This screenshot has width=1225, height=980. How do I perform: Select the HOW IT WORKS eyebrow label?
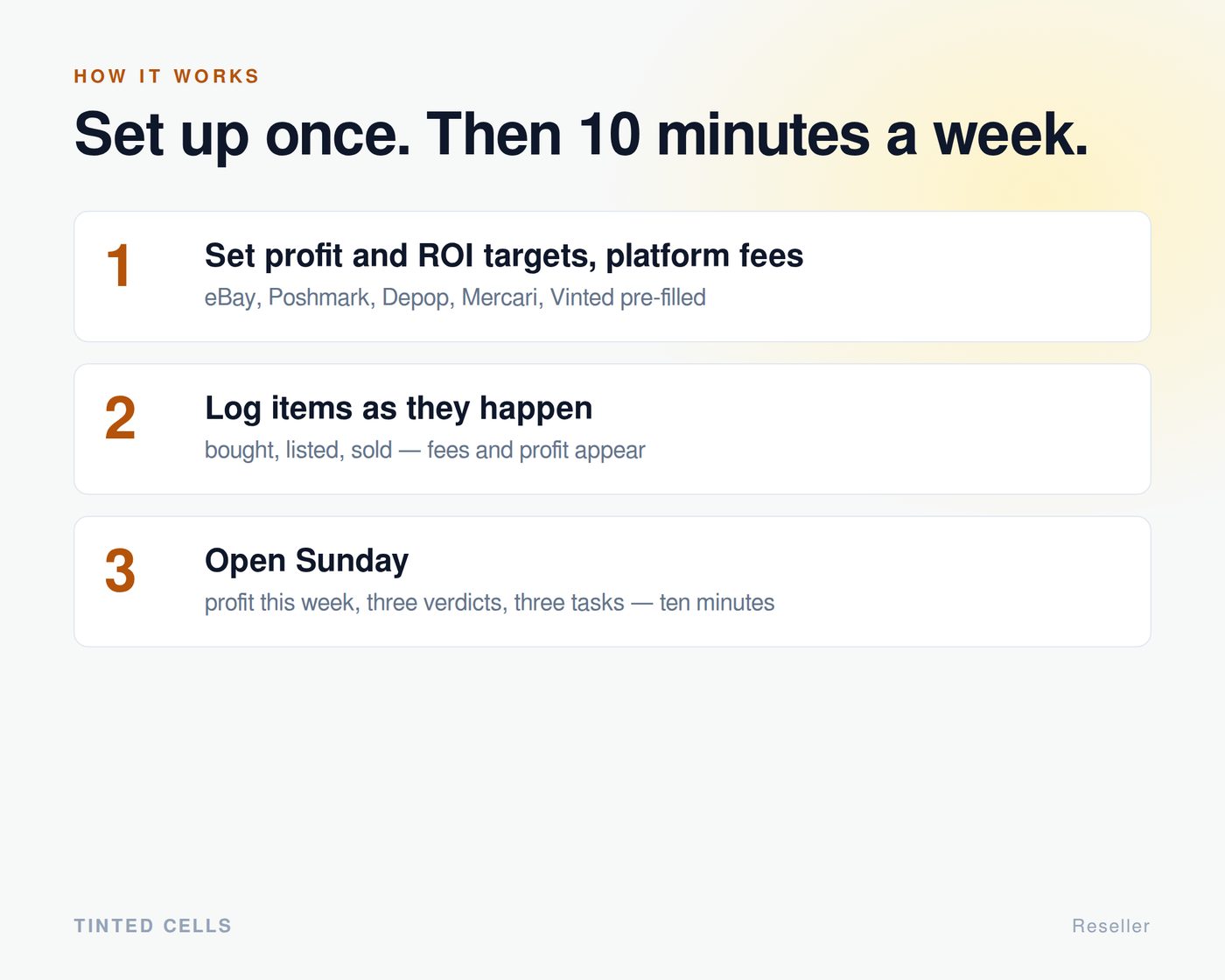point(166,76)
